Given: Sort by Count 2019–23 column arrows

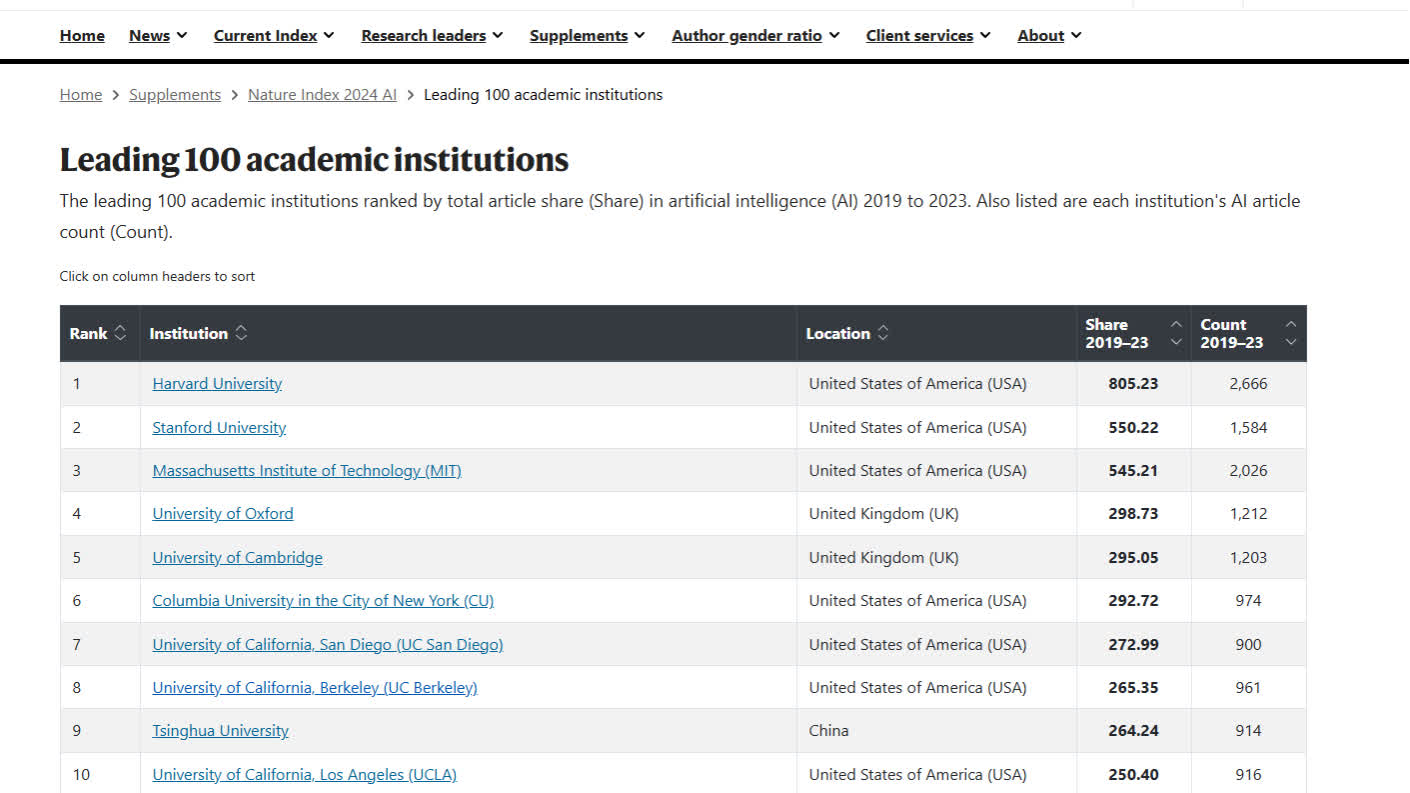Looking at the screenshot, I should [1290, 334].
